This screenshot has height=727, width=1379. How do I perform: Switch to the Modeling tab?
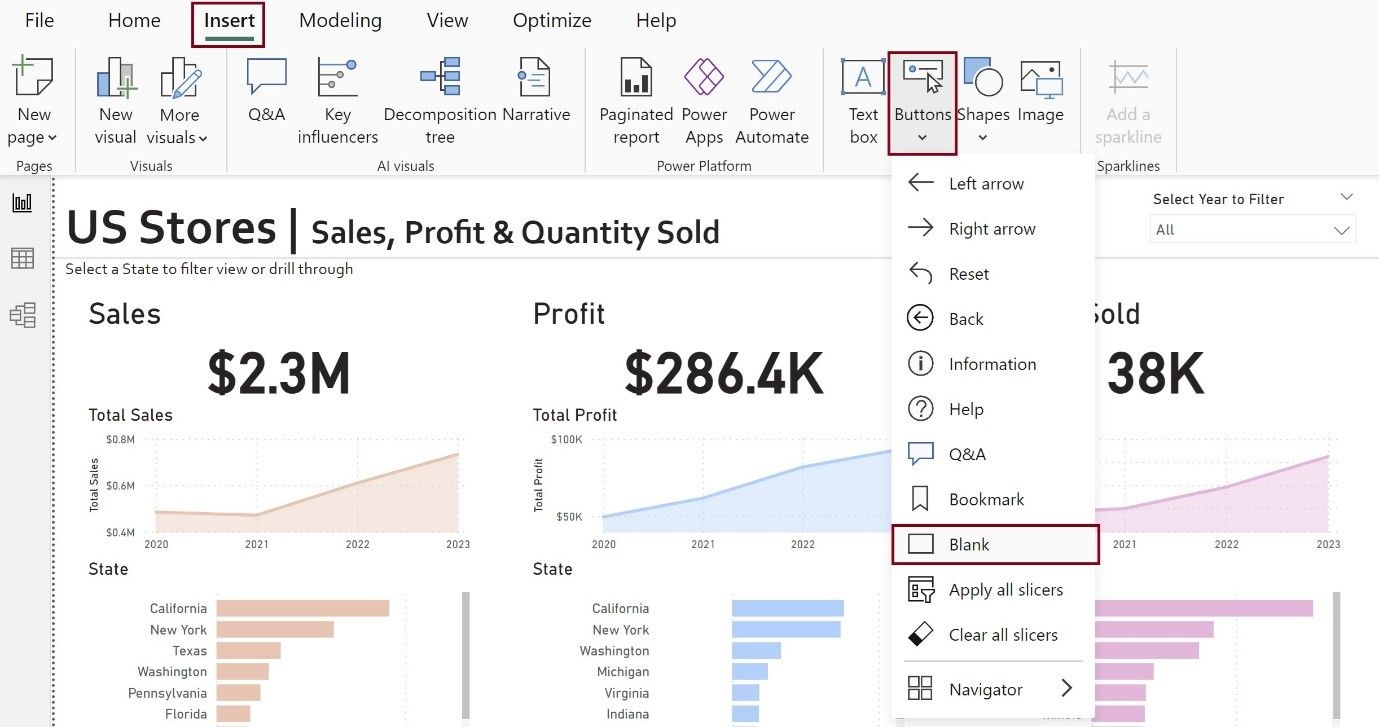pyautogui.click(x=340, y=20)
